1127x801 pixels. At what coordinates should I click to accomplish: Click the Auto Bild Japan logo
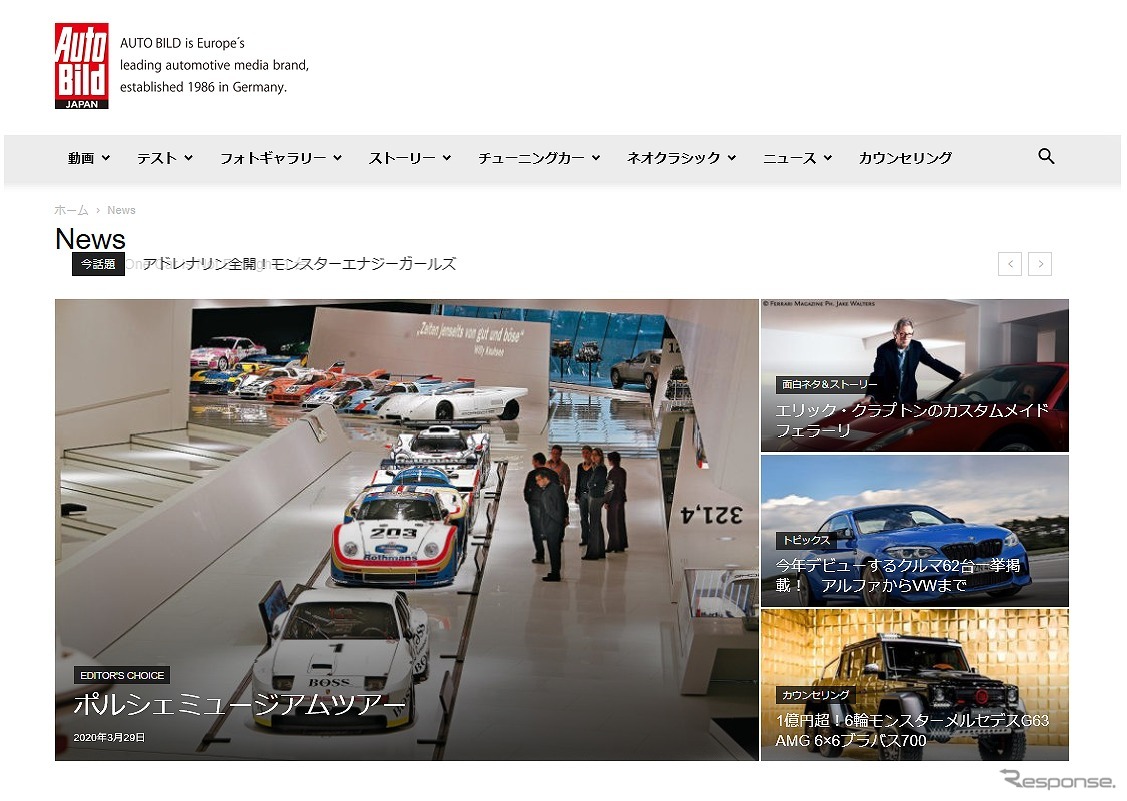(x=81, y=66)
